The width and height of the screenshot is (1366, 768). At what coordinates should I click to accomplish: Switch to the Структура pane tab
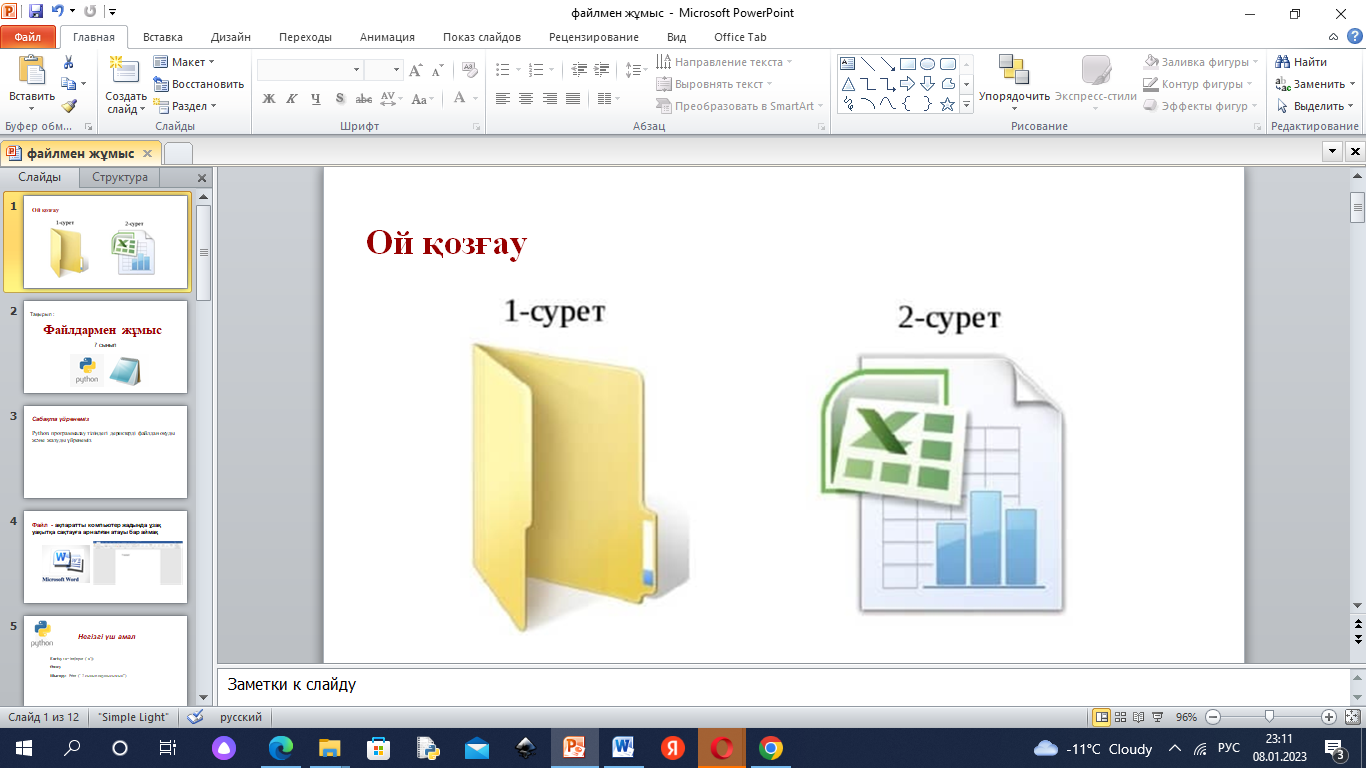click(120, 177)
